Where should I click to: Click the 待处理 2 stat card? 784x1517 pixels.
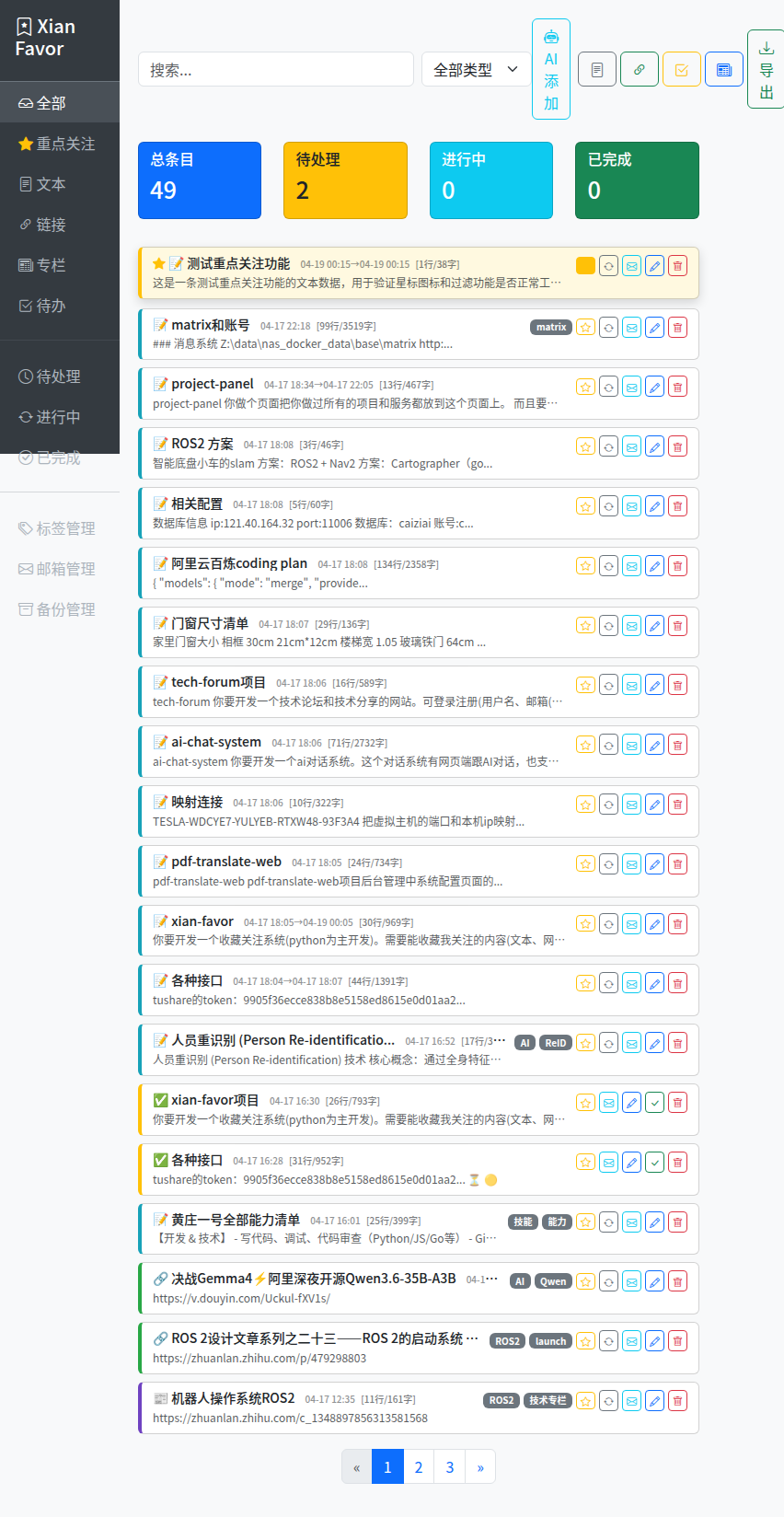pos(345,180)
